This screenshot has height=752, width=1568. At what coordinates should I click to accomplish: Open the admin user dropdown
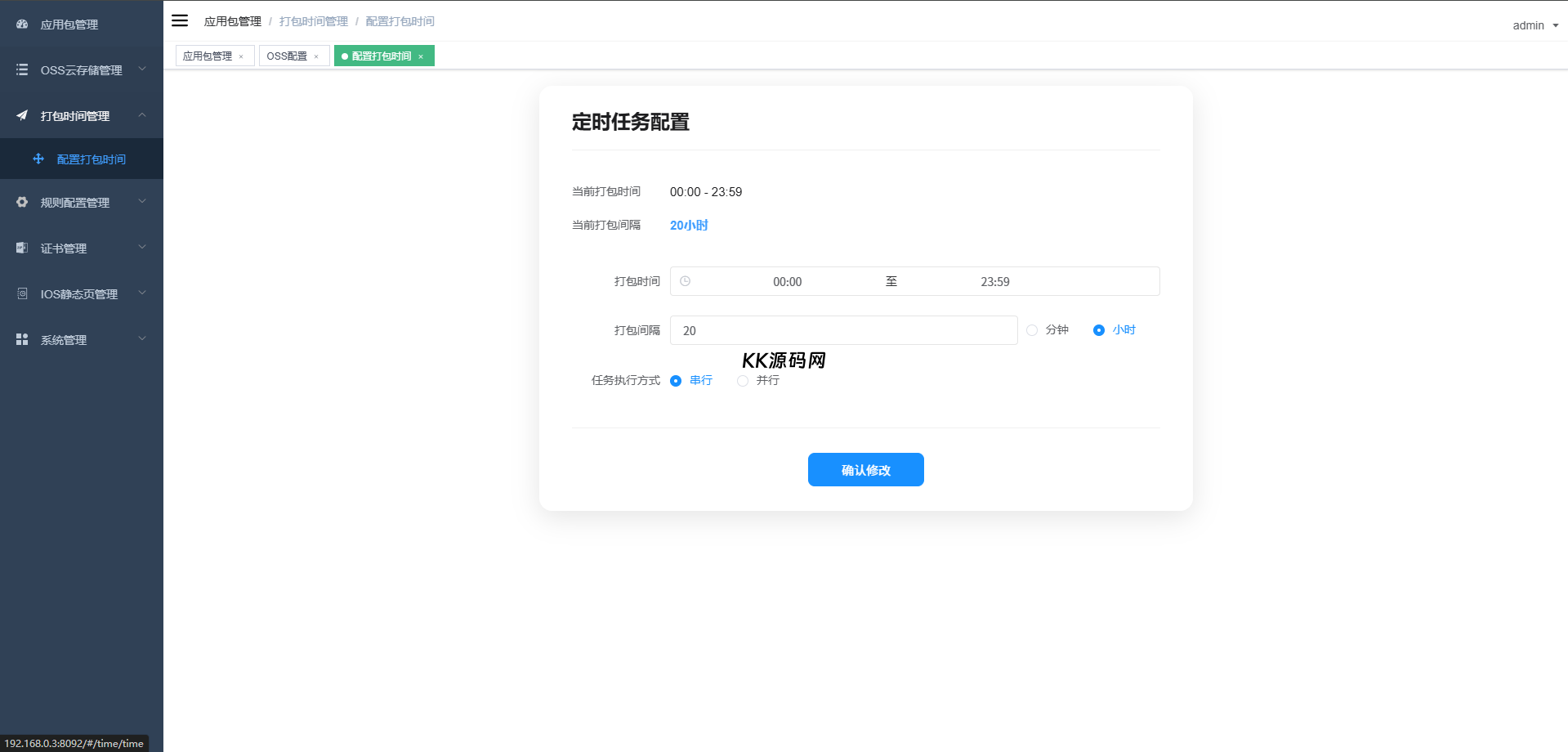1534,25
